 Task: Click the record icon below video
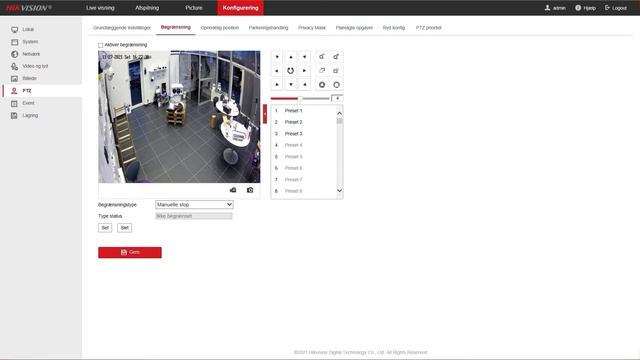tap(233, 190)
